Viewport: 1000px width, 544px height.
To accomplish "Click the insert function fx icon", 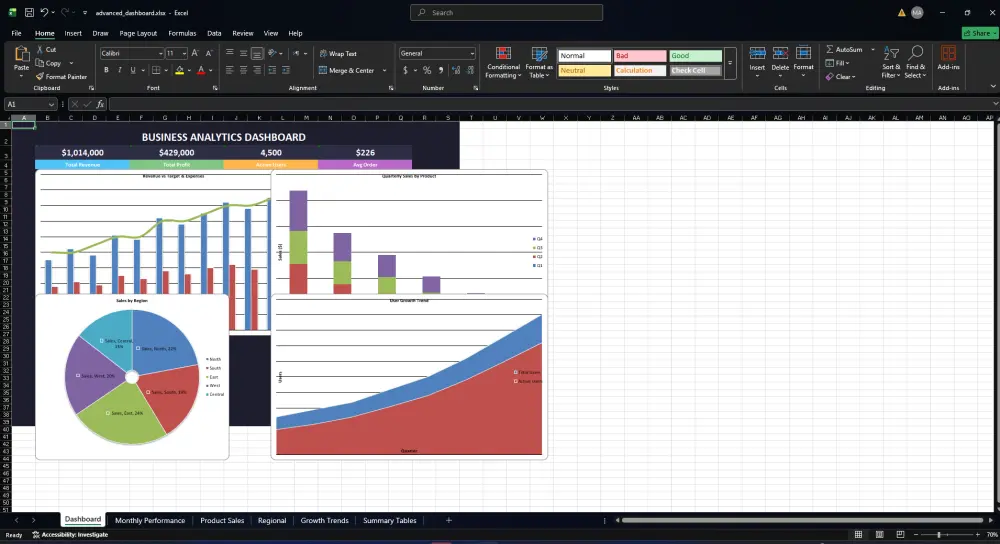I will (100, 104).
